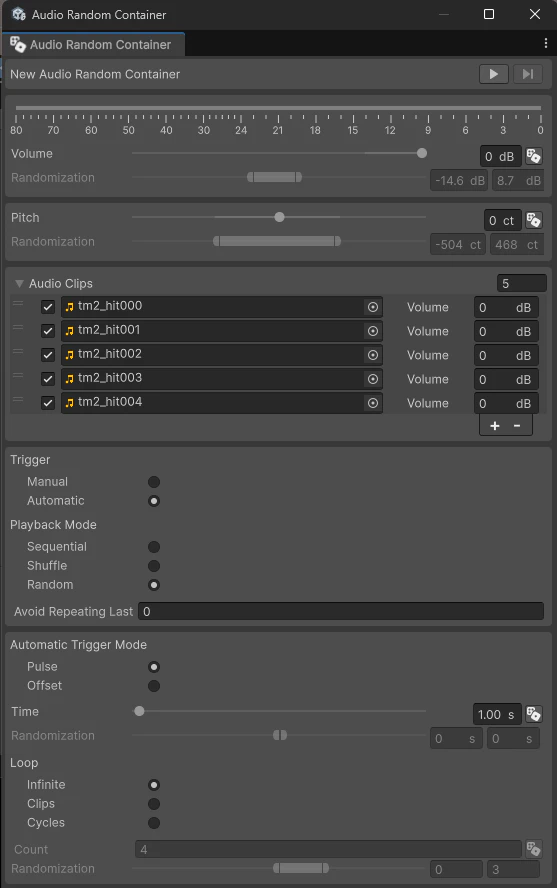Click tm2_hit000 Volume dB field

click(505, 308)
